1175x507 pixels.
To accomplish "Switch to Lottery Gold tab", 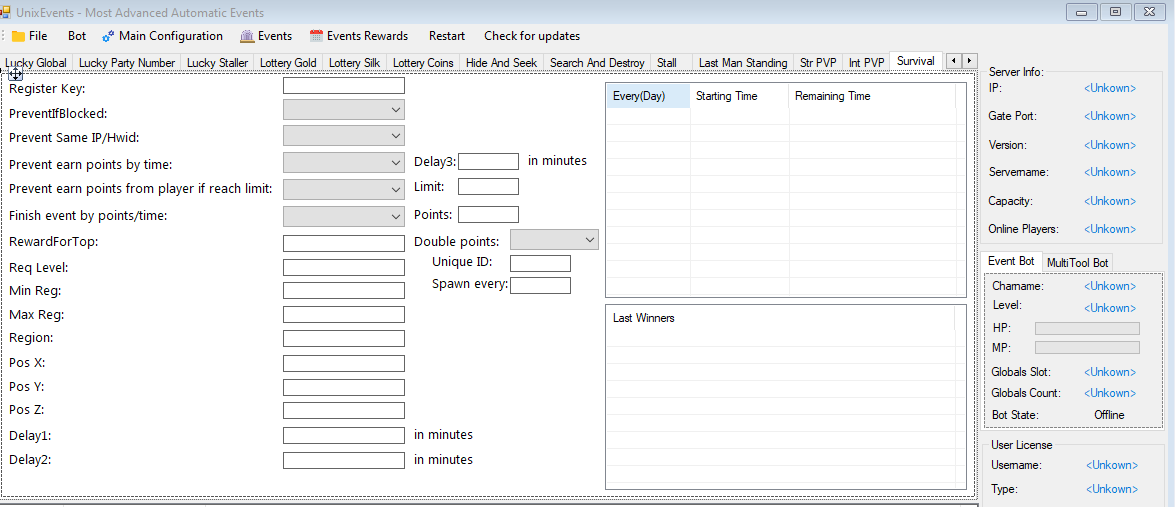I will pos(288,63).
